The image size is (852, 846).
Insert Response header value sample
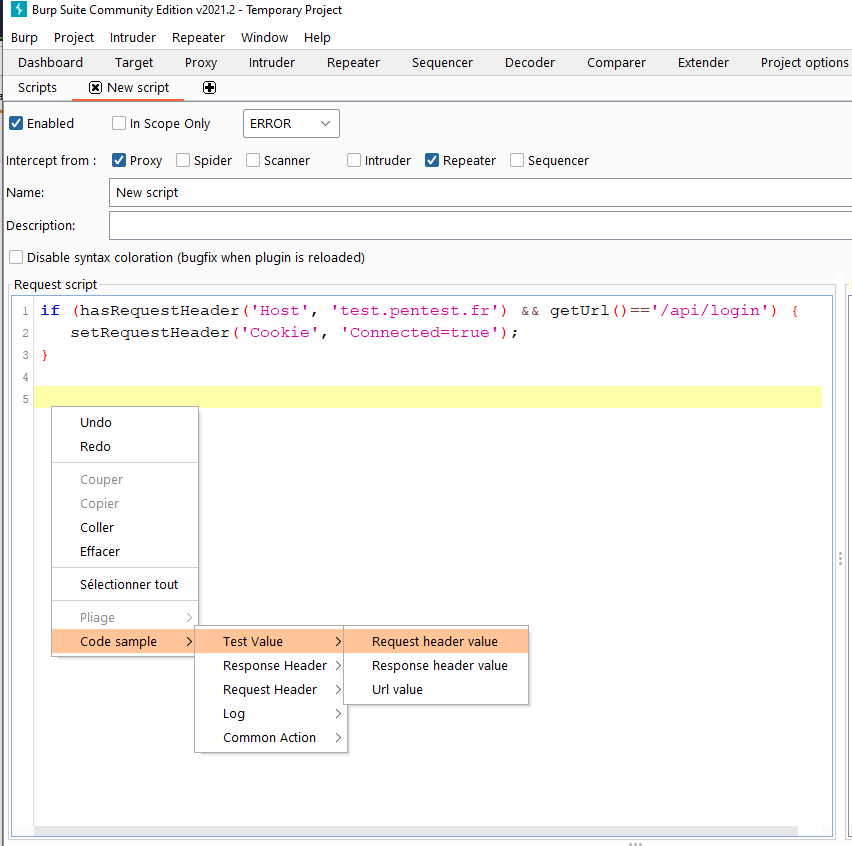[436, 665]
